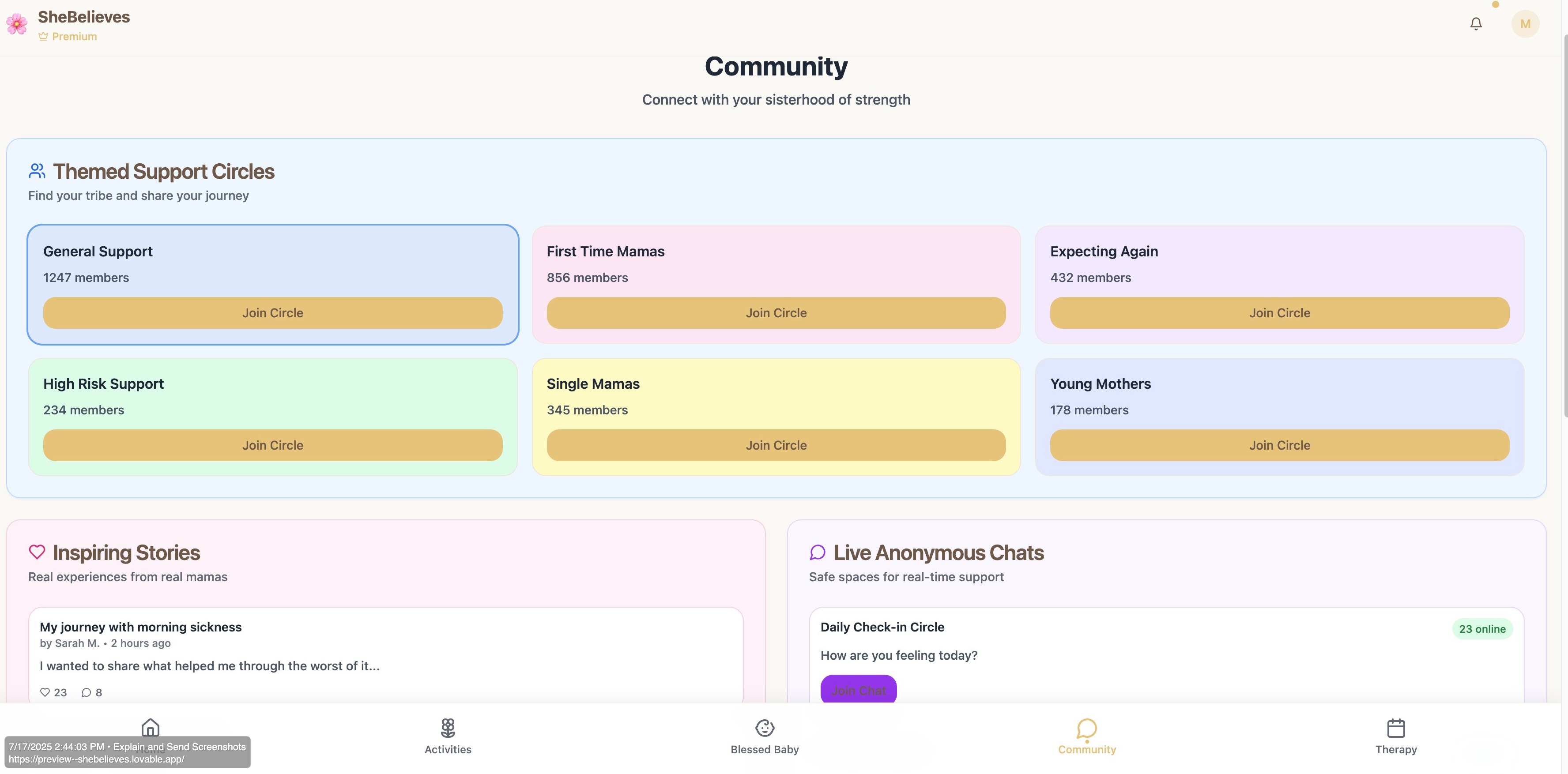Click the Inspiring Stories heart icon

37,552
